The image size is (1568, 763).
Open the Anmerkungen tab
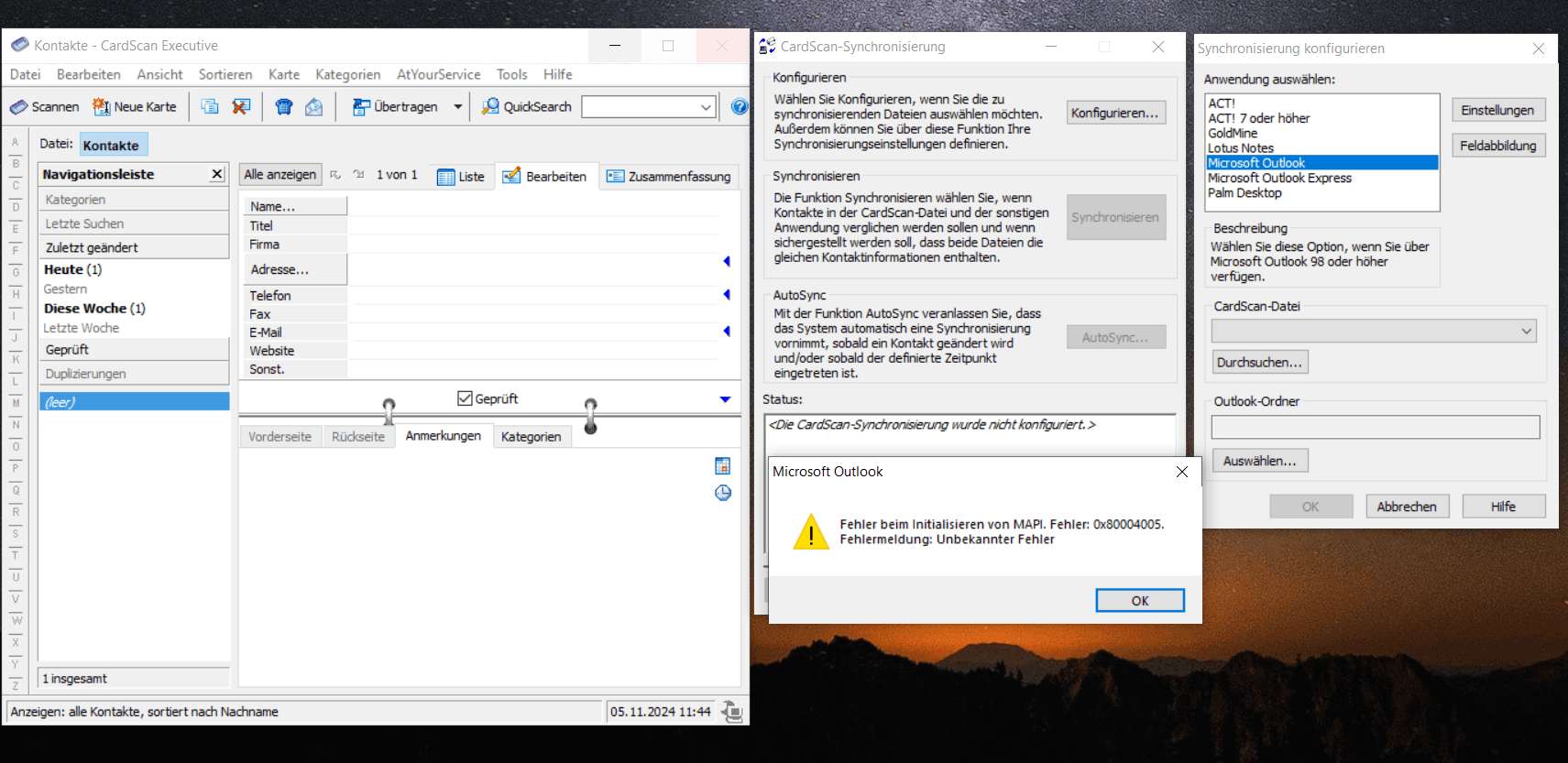click(444, 435)
